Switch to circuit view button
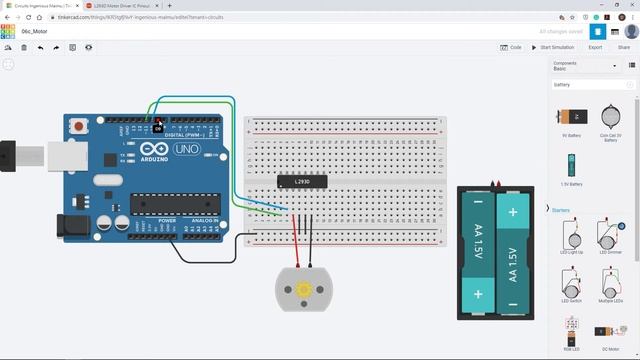The image size is (640, 360). (x=598, y=32)
